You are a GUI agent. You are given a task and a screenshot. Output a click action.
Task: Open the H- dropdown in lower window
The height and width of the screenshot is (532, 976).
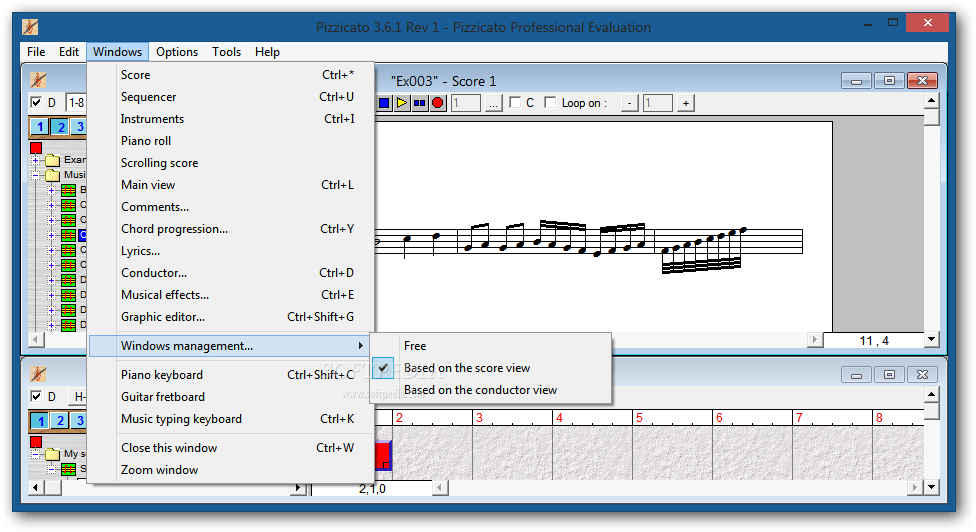point(78,396)
